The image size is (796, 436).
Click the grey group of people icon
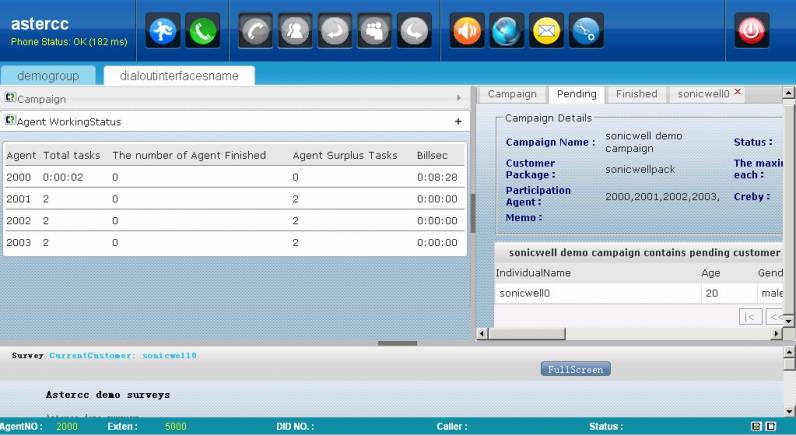[x=374, y=31]
